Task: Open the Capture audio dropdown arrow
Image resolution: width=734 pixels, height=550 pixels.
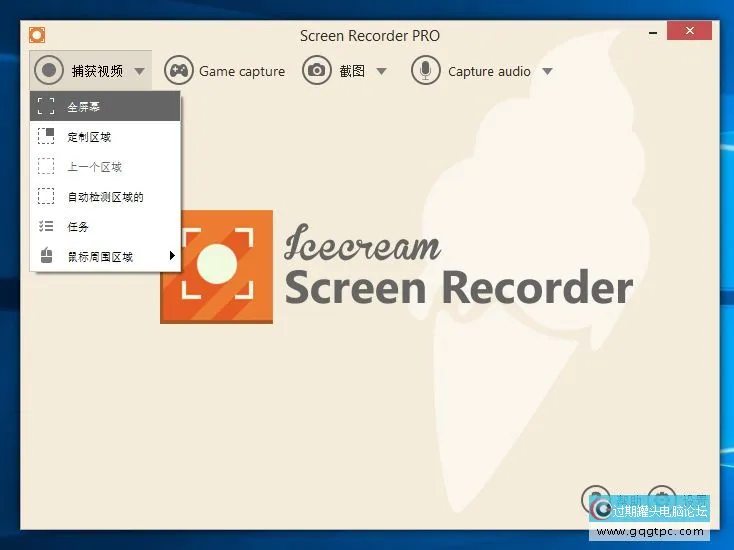Action: point(547,72)
